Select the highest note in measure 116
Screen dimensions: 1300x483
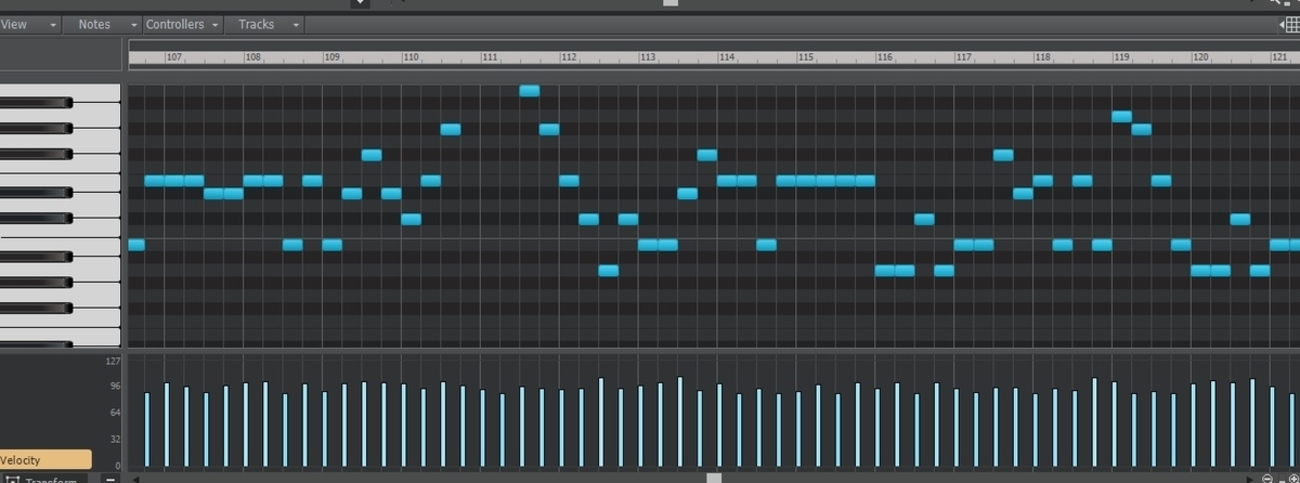pyautogui.click(x=924, y=219)
